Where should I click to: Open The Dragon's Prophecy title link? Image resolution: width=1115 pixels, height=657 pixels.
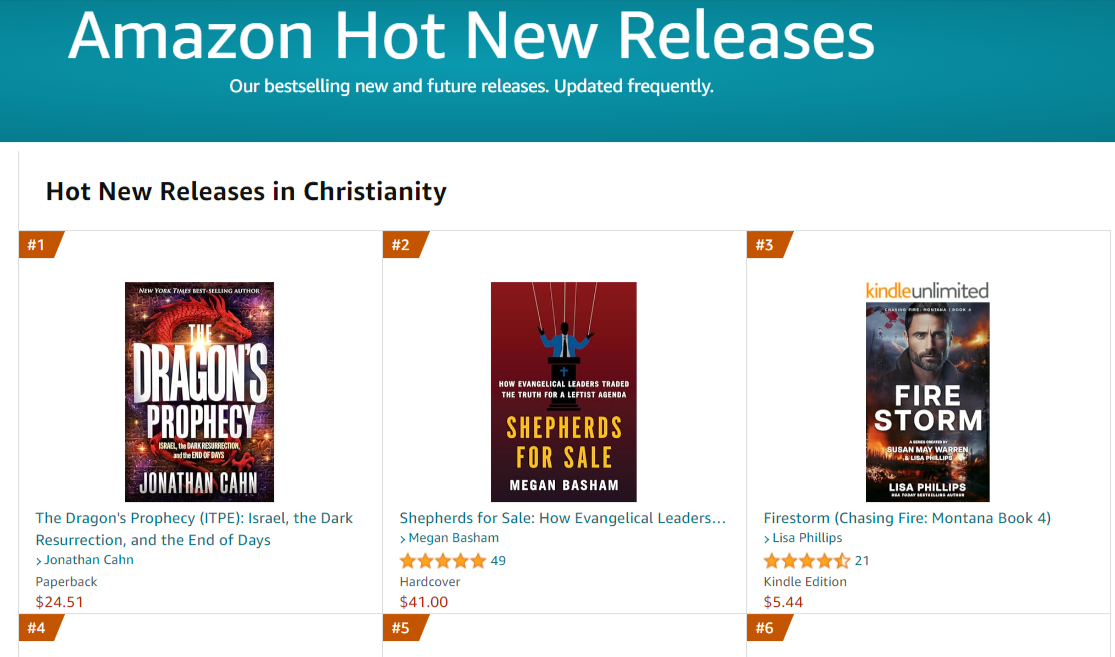click(x=194, y=527)
